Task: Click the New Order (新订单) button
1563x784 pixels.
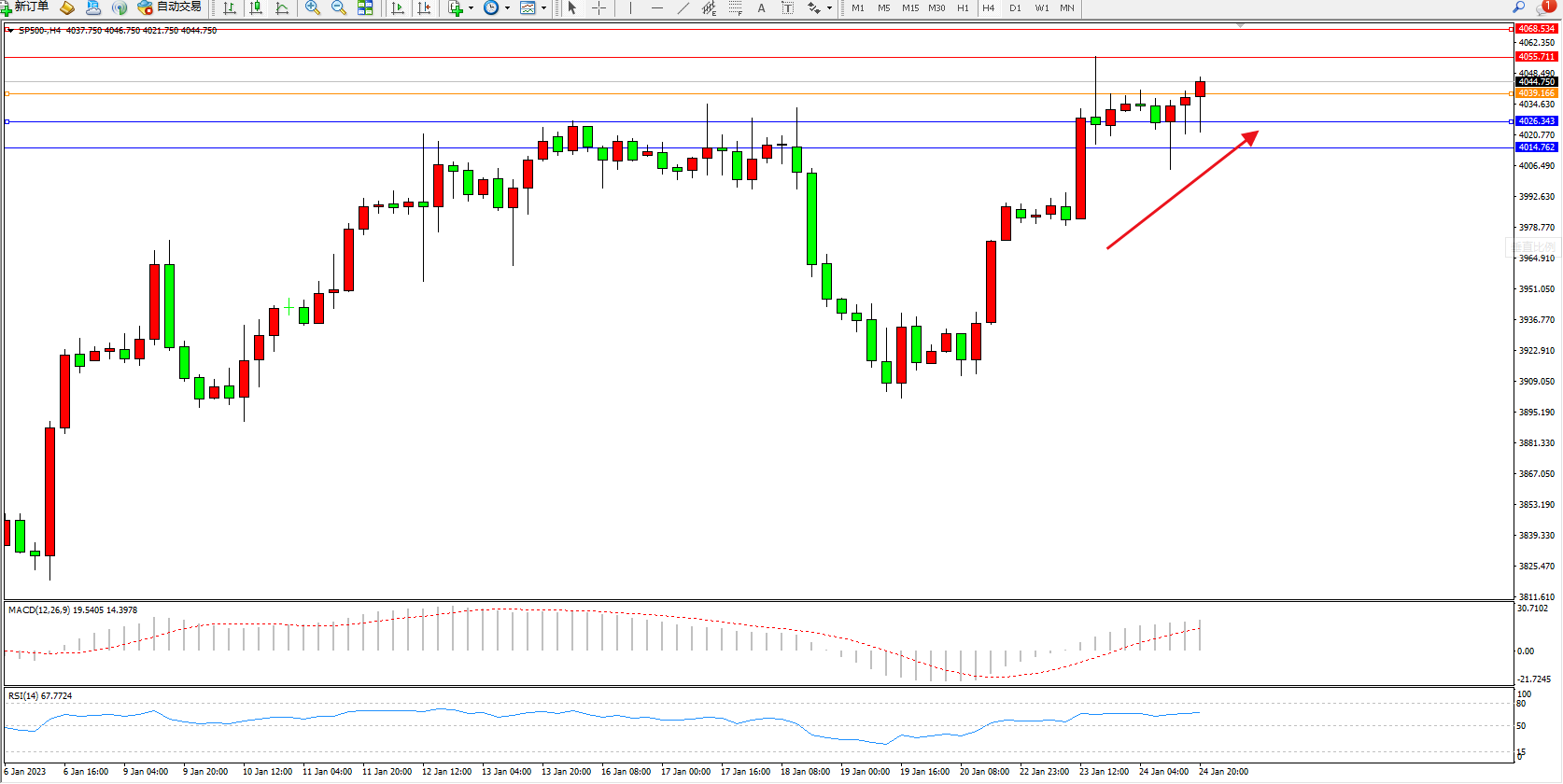Action: (25, 7)
